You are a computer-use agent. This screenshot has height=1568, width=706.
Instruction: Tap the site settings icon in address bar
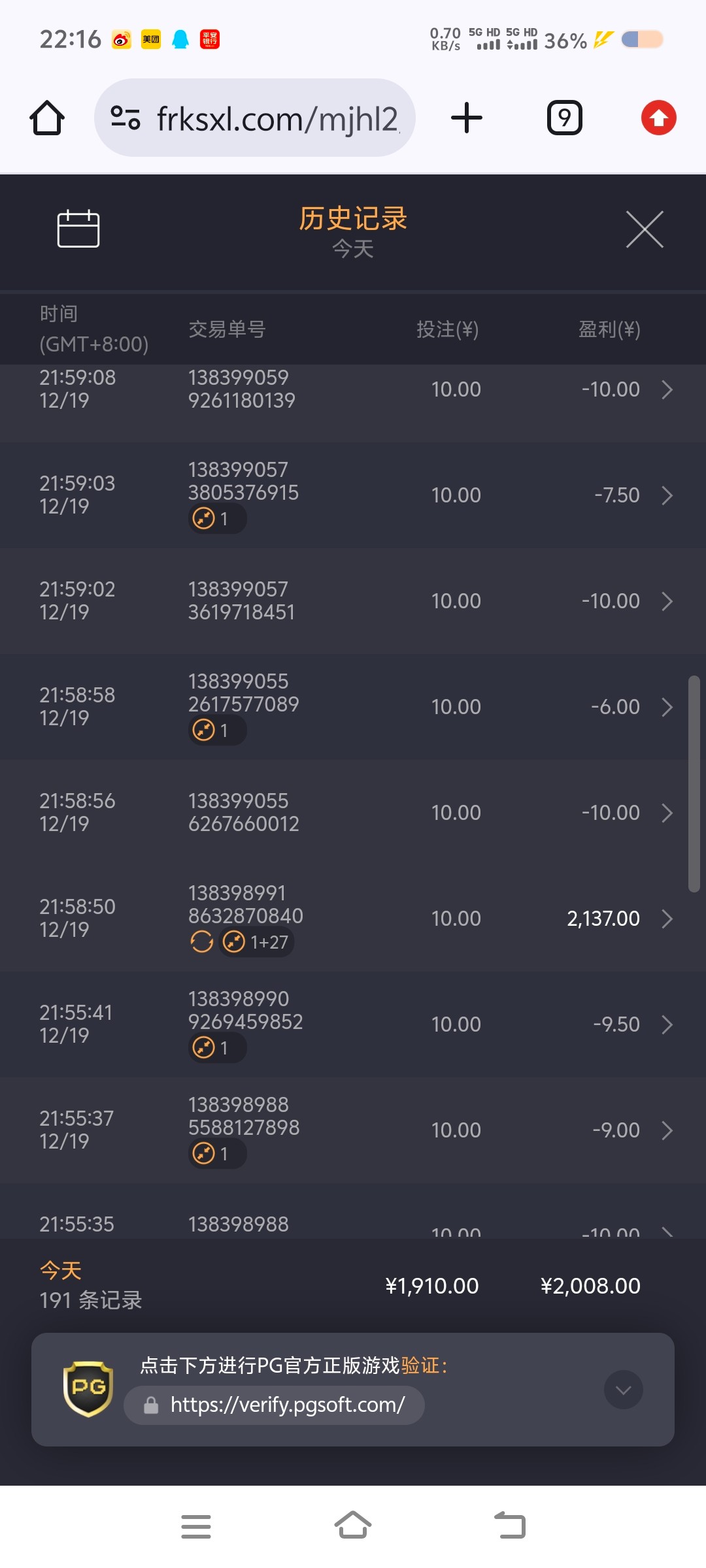coord(126,118)
